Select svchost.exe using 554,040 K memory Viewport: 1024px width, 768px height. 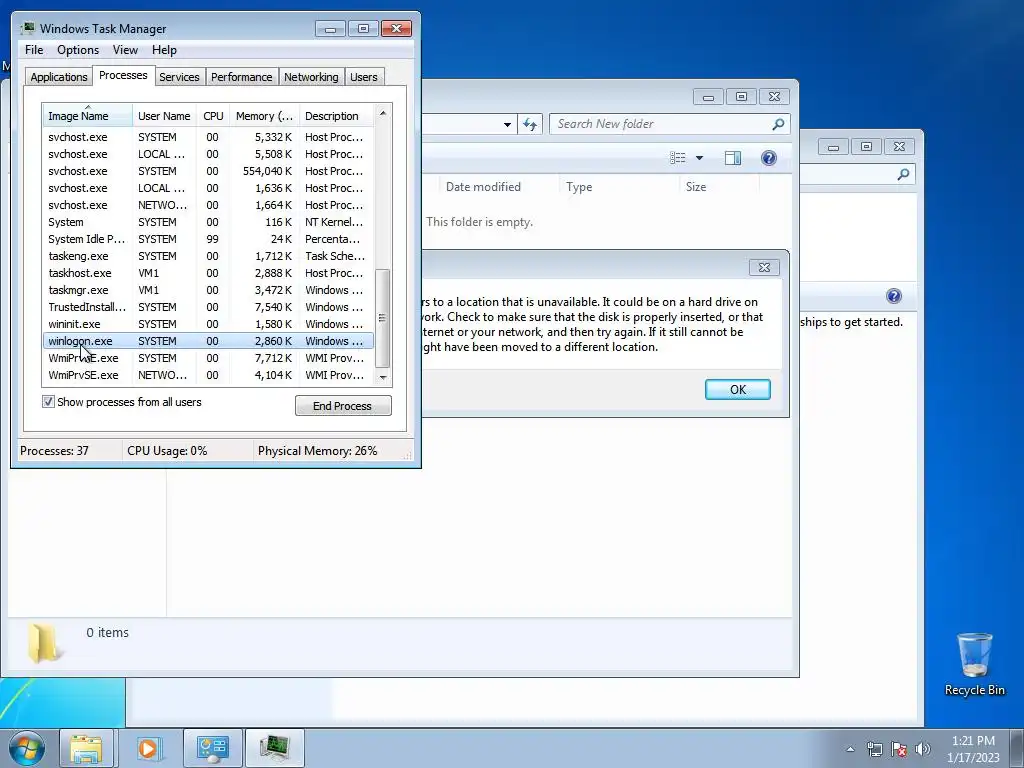[208, 171]
